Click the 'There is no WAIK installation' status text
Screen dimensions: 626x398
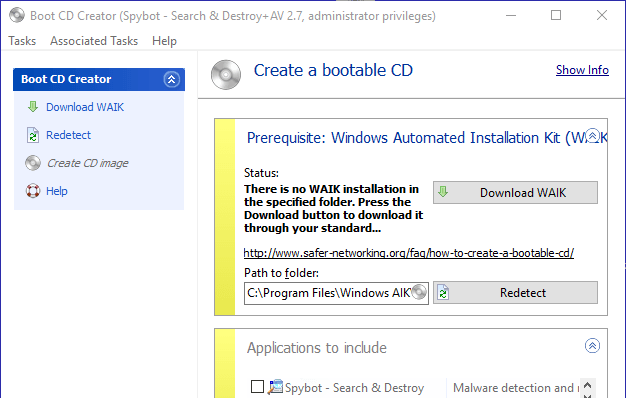(x=333, y=208)
